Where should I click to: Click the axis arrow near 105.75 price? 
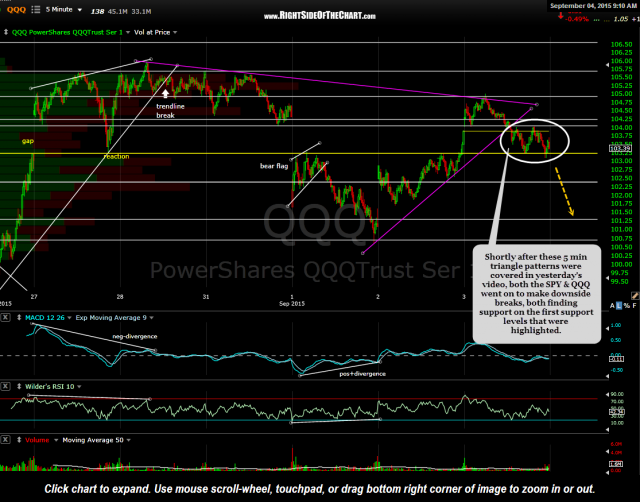pyautogui.click(x=607, y=65)
